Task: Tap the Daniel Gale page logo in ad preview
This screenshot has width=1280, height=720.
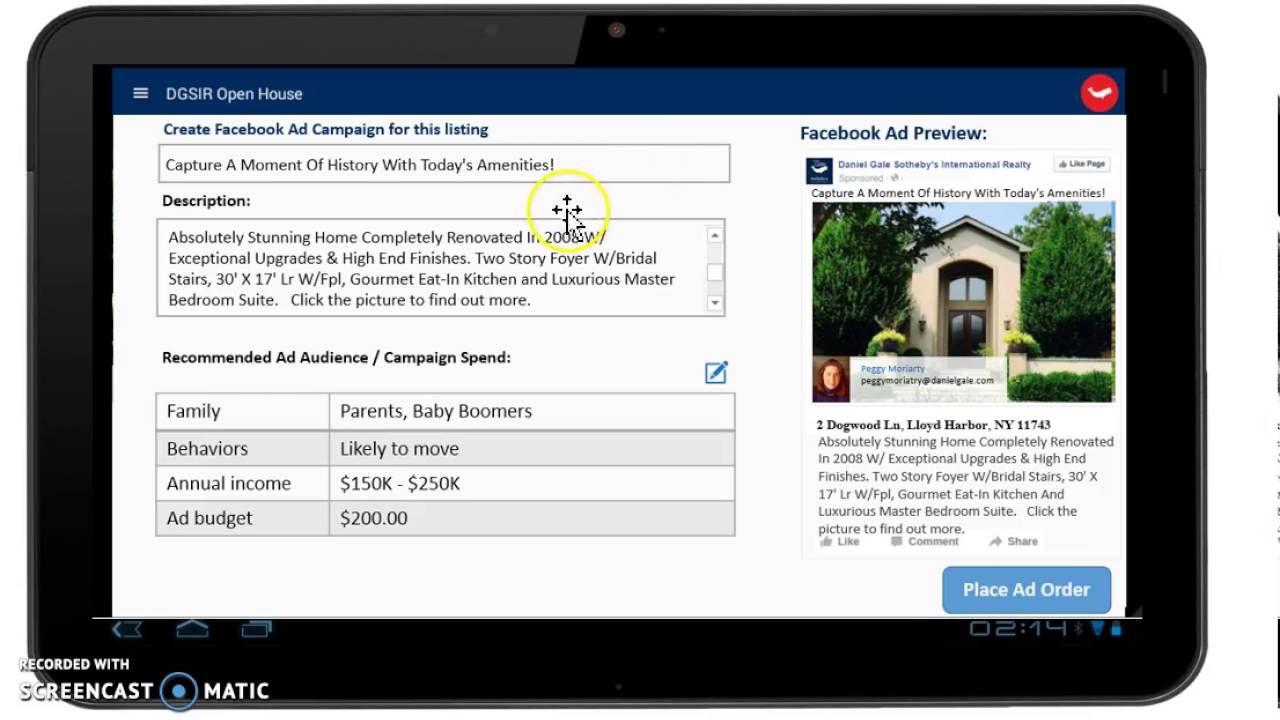Action: 820,170
